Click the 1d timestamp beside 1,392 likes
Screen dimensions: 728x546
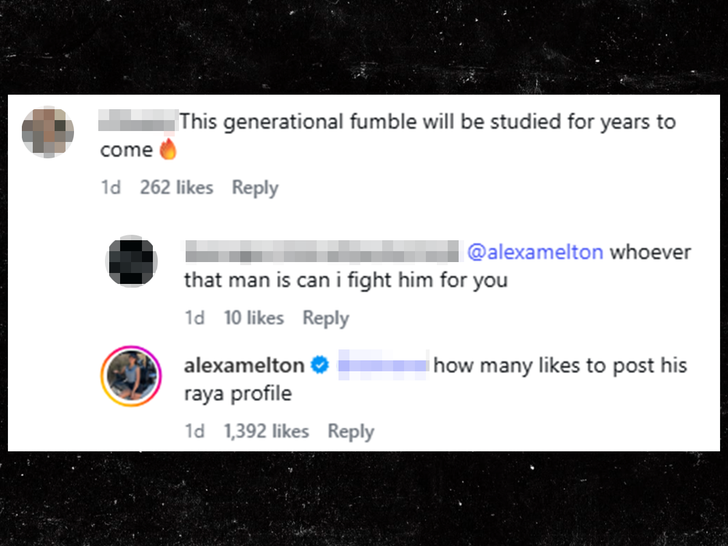(x=195, y=431)
